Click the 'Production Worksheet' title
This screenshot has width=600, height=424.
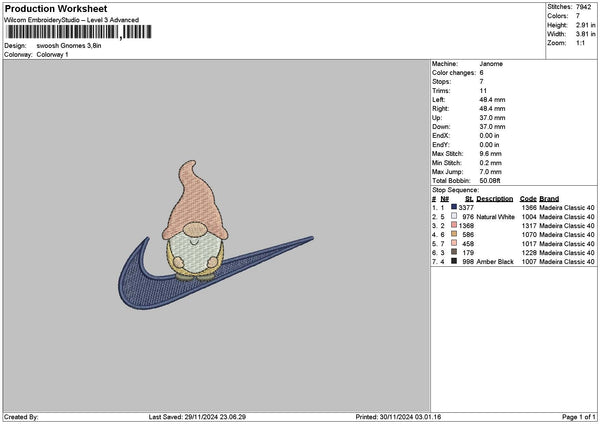tap(56, 8)
